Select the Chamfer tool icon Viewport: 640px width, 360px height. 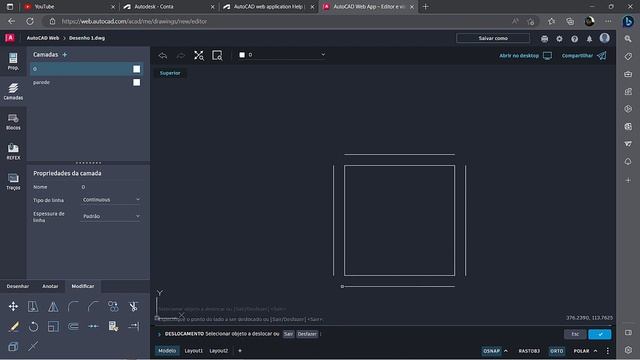(93, 306)
